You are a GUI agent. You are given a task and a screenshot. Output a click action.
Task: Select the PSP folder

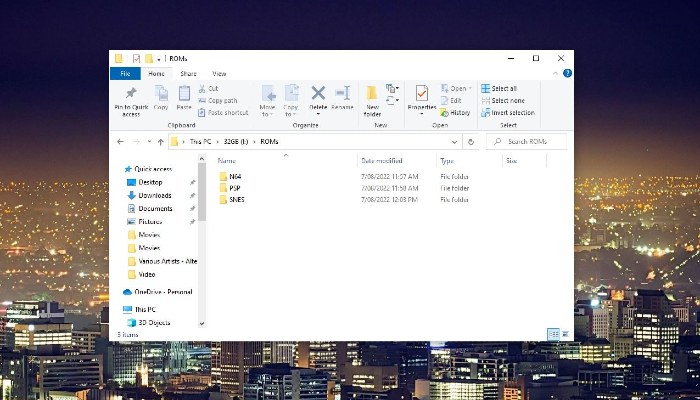tap(230, 188)
